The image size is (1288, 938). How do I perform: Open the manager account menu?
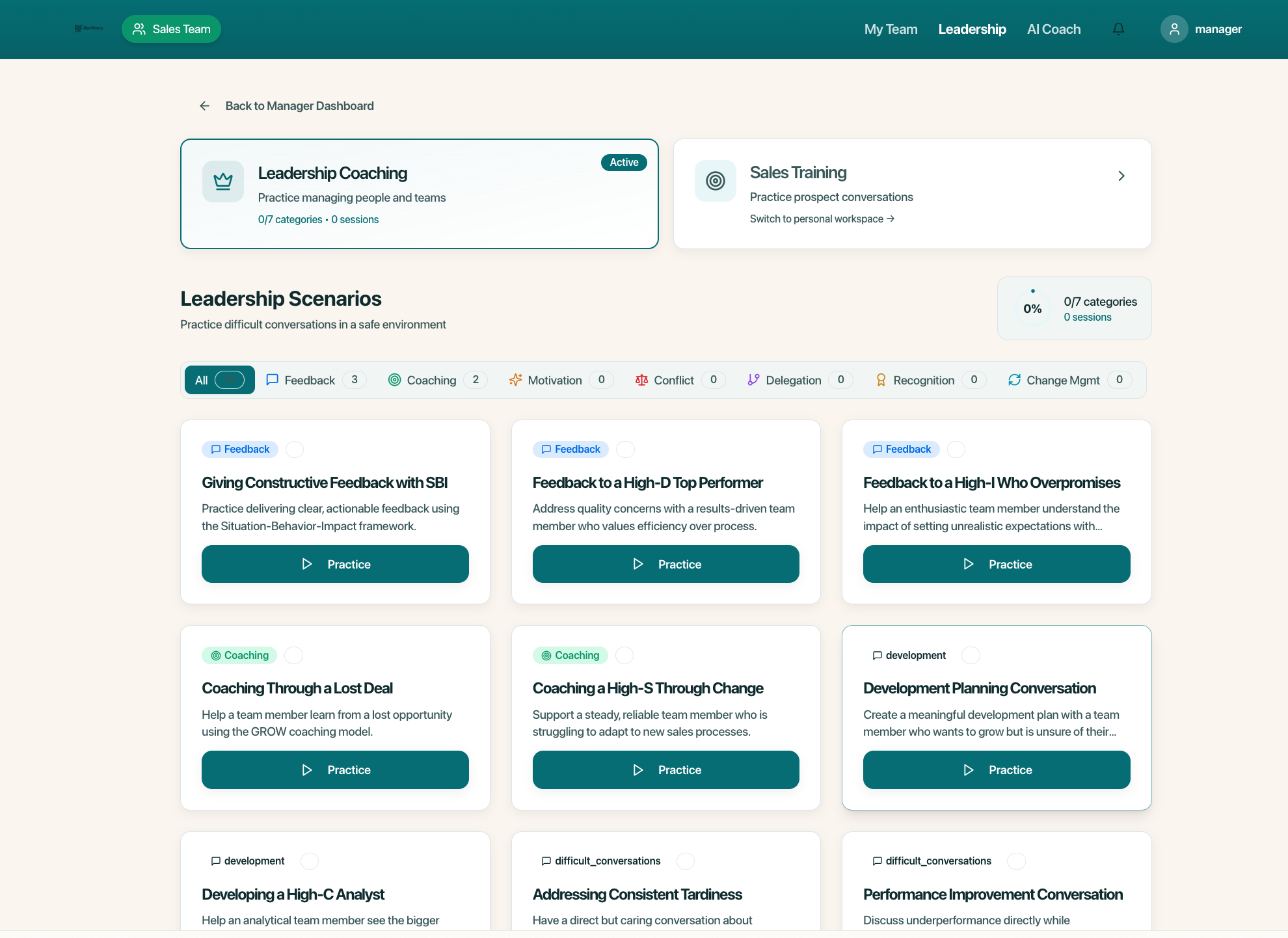(x=1218, y=29)
